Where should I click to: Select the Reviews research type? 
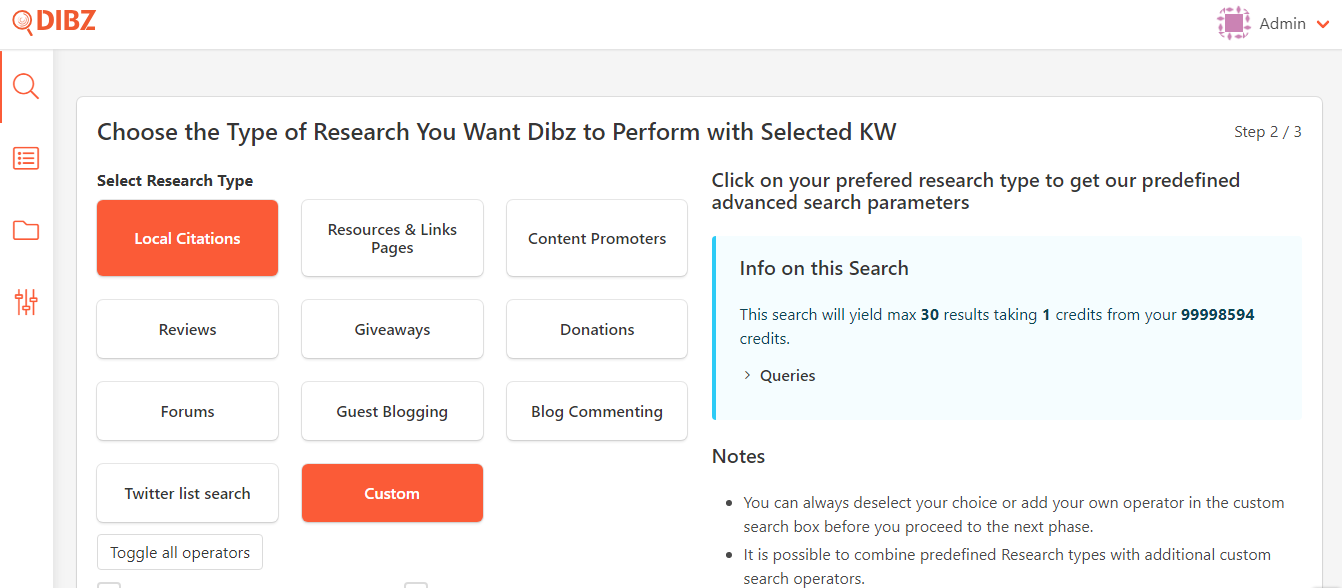(x=187, y=329)
